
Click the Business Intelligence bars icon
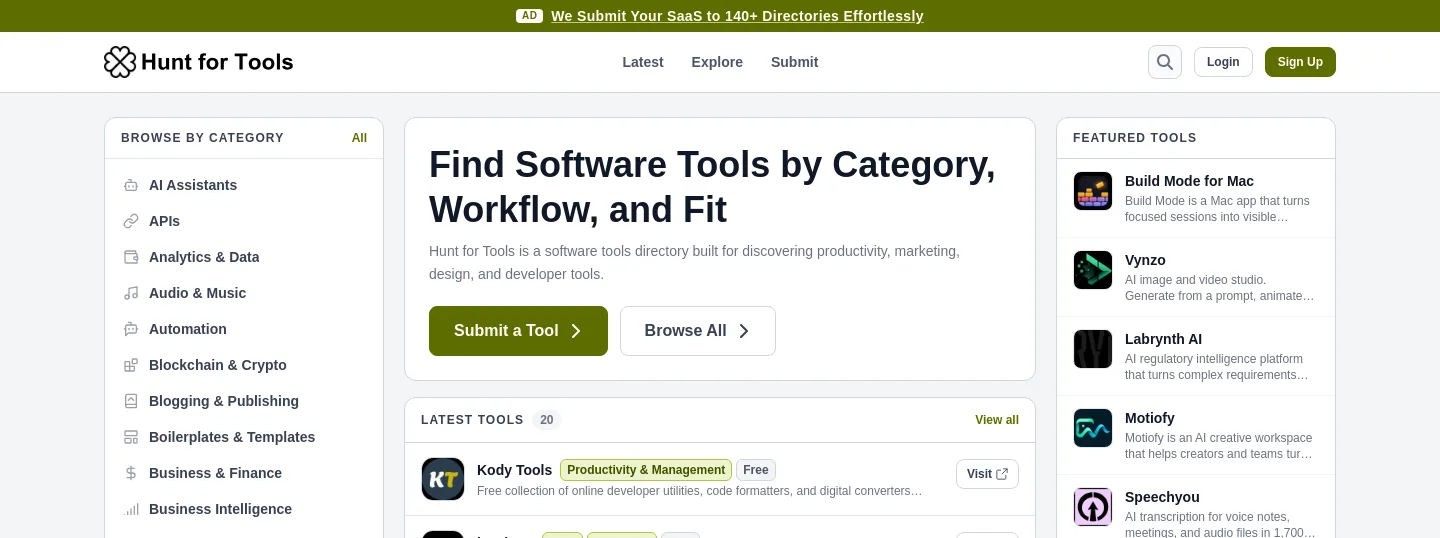point(131,509)
